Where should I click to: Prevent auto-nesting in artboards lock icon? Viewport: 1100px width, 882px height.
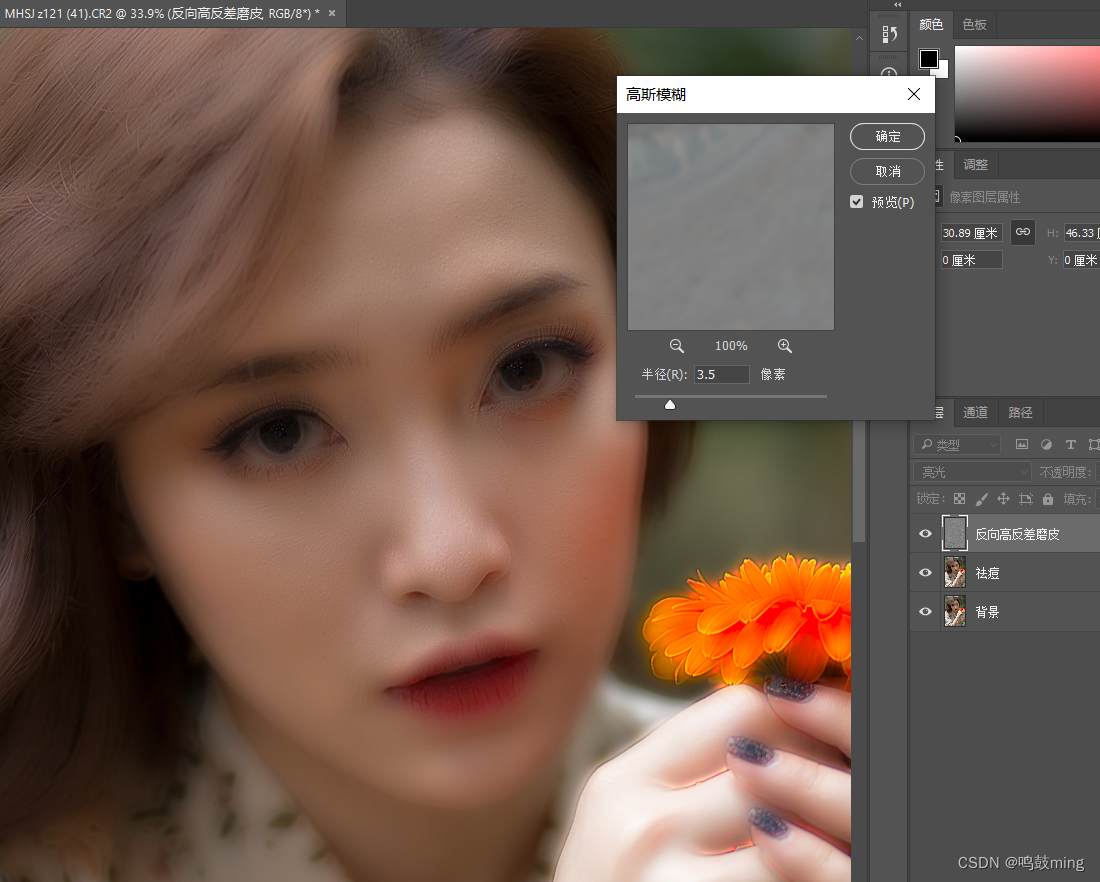1026,499
